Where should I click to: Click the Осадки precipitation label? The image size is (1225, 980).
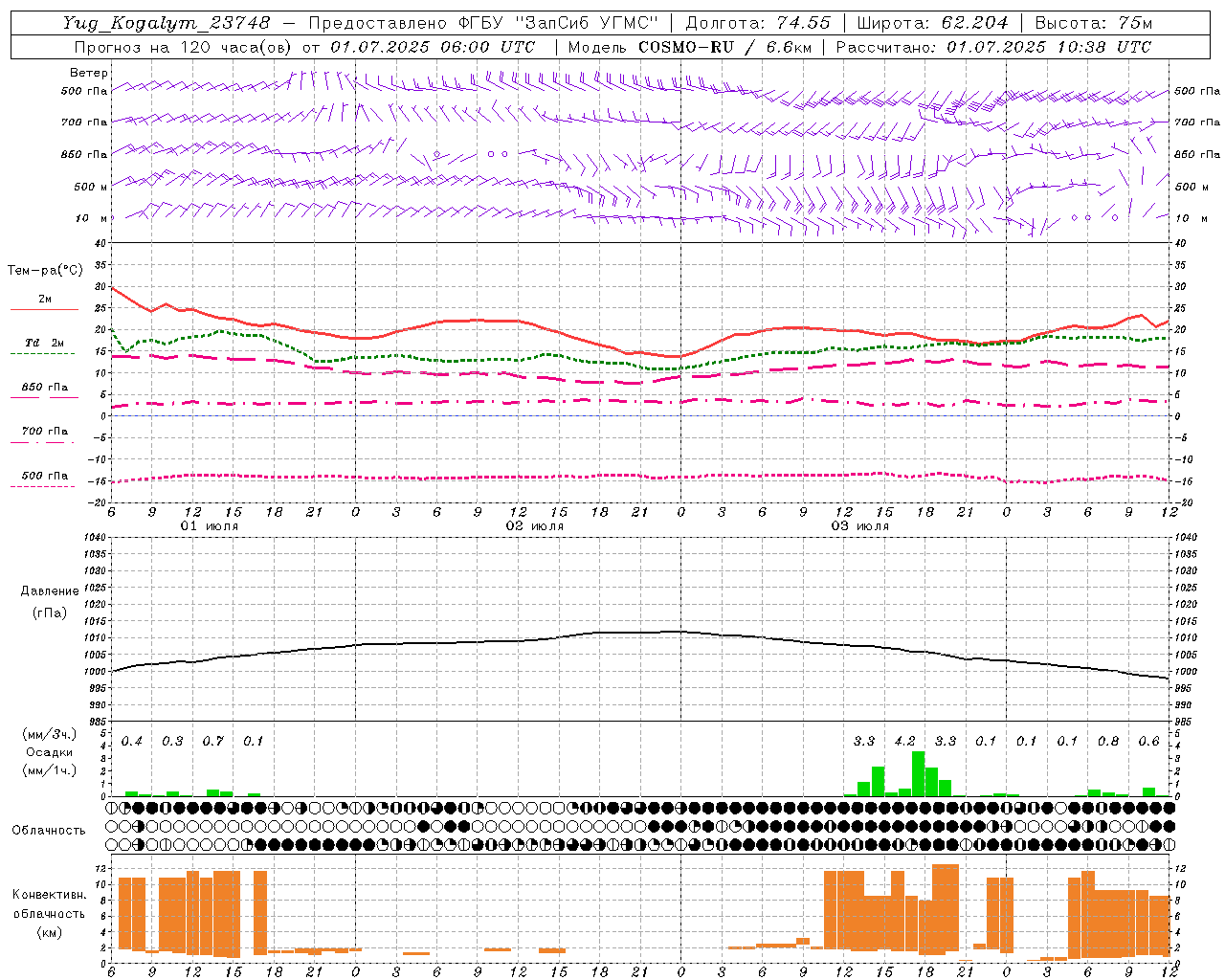[50, 752]
